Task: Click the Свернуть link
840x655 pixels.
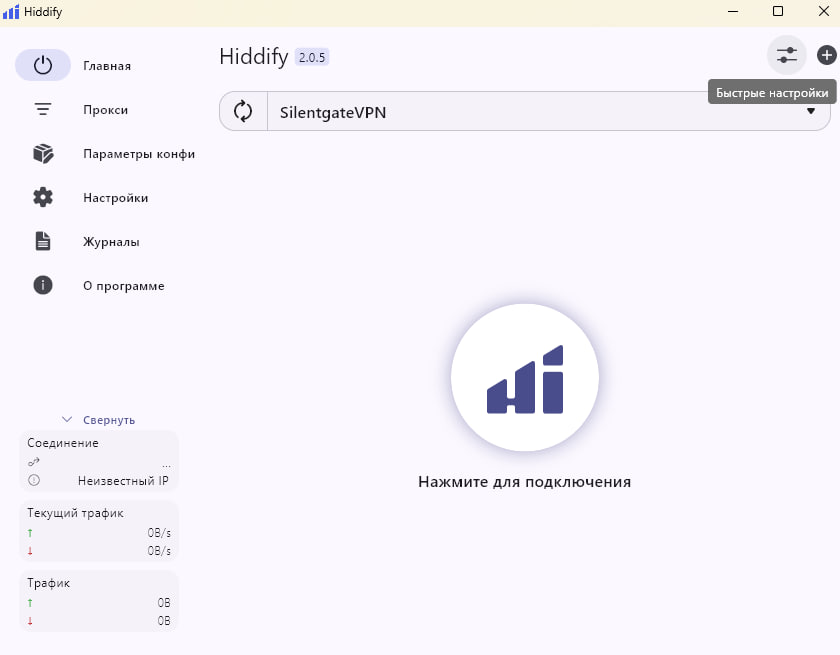Action: (109, 420)
